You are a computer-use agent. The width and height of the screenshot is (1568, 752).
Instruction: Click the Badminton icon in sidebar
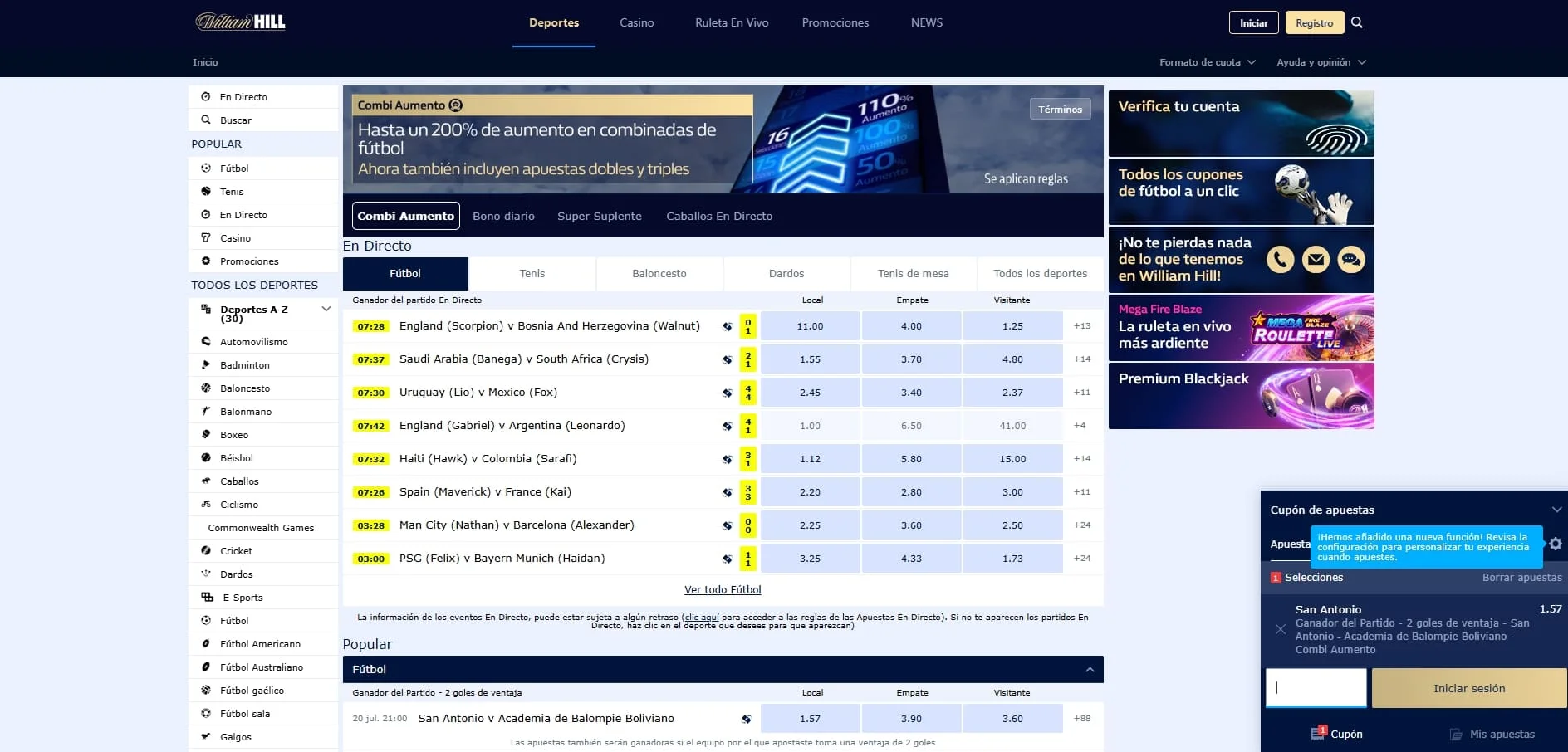(x=206, y=365)
